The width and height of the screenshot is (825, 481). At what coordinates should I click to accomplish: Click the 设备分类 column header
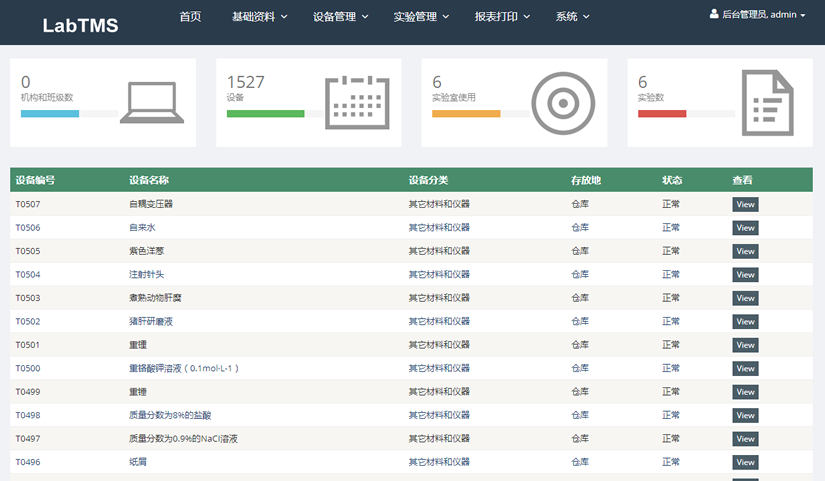pyautogui.click(x=428, y=180)
